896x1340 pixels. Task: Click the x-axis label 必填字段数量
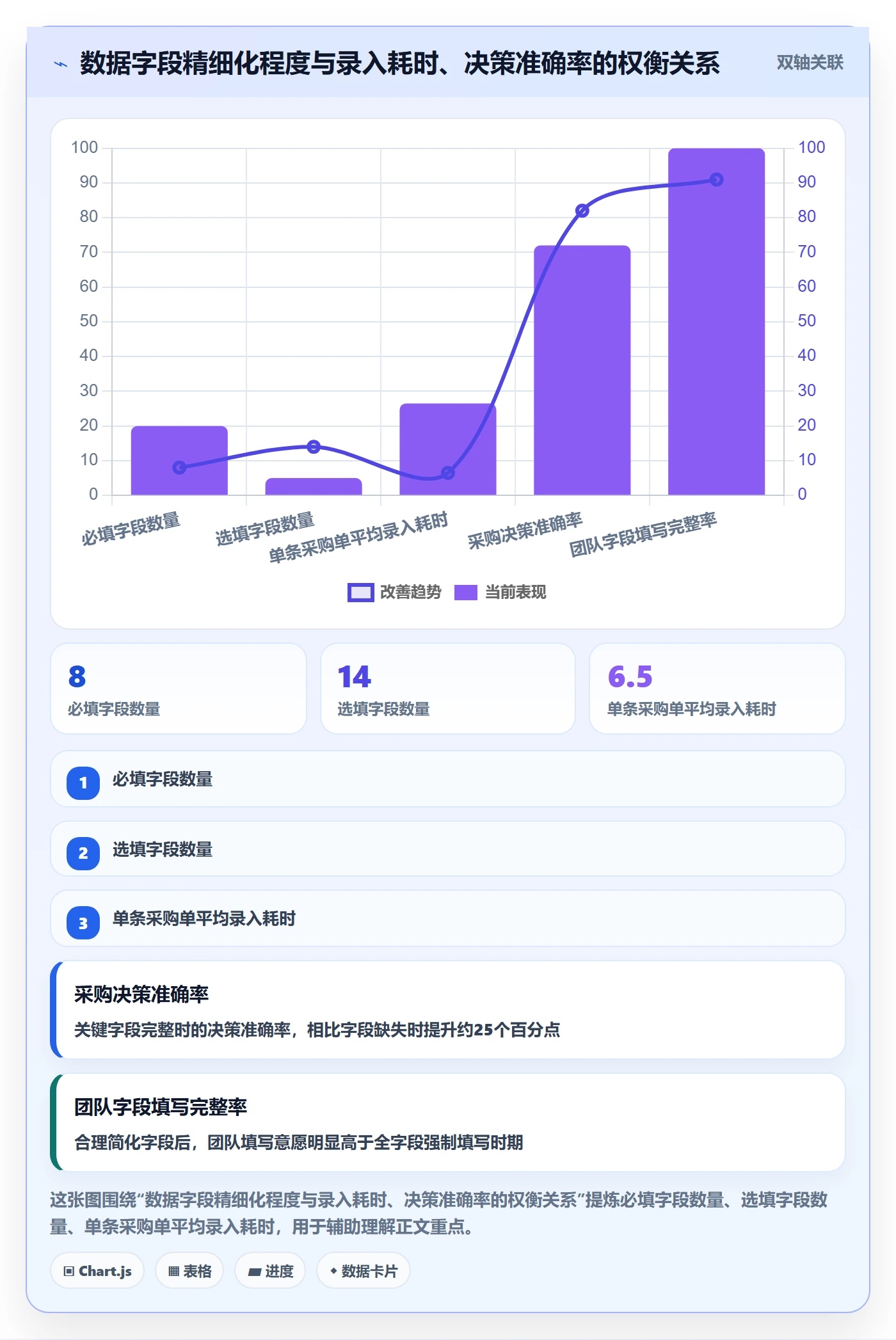pyautogui.click(x=131, y=529)
